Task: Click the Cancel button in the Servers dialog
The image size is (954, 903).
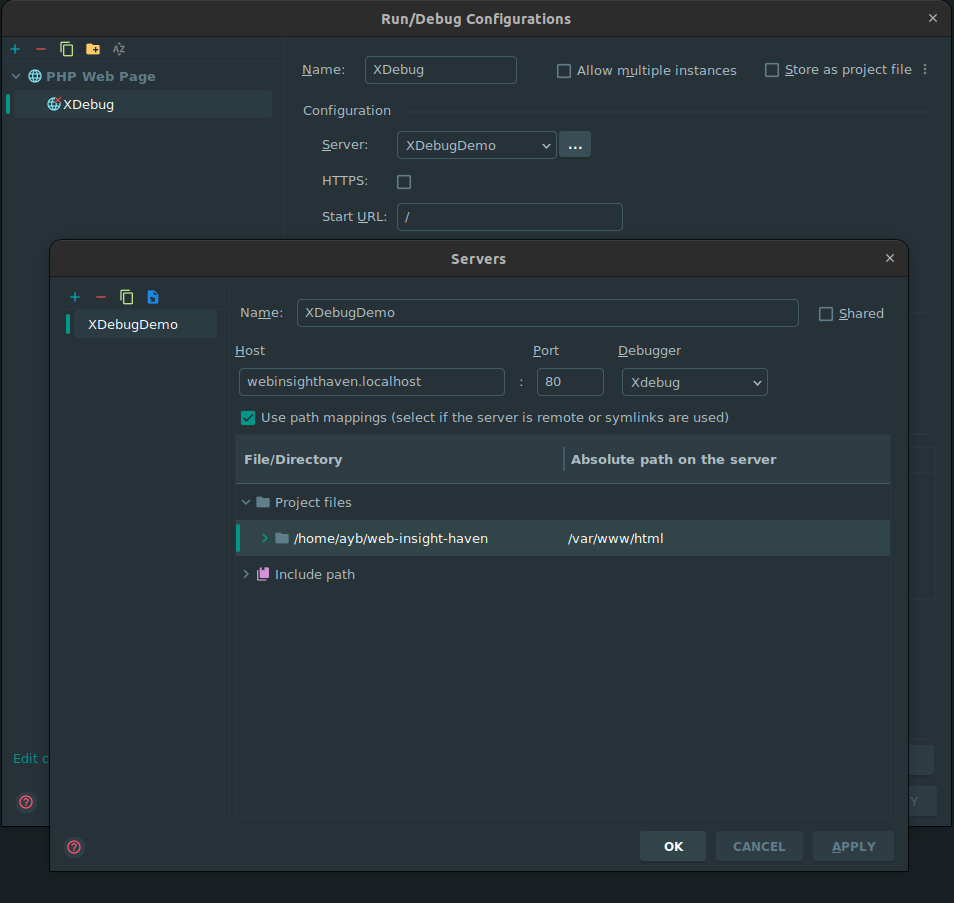Action: [x=759, y=846]
